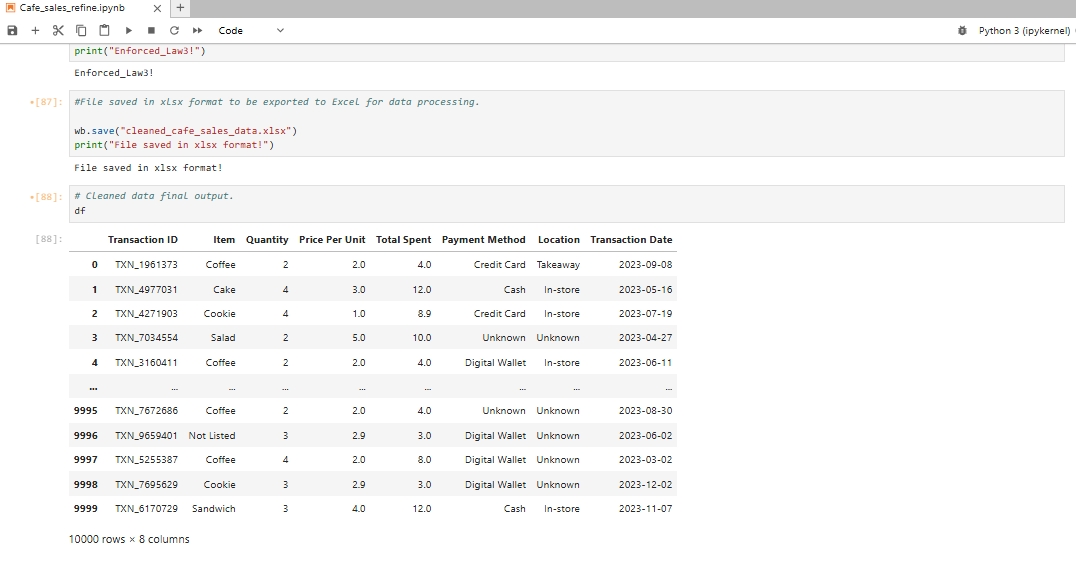This screenshot has width=1076, height=585.
Task: Click TXN_6170729 cell
Action: (146, 509)
